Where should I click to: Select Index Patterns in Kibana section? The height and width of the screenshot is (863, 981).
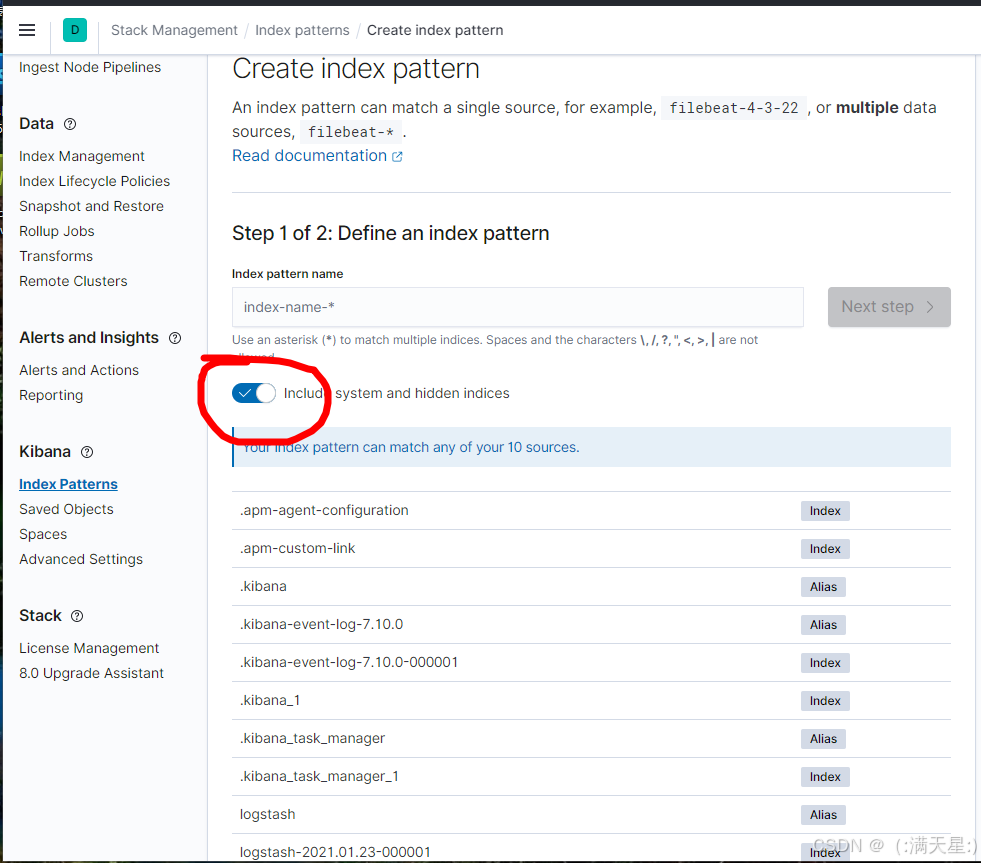coord(68,484)
